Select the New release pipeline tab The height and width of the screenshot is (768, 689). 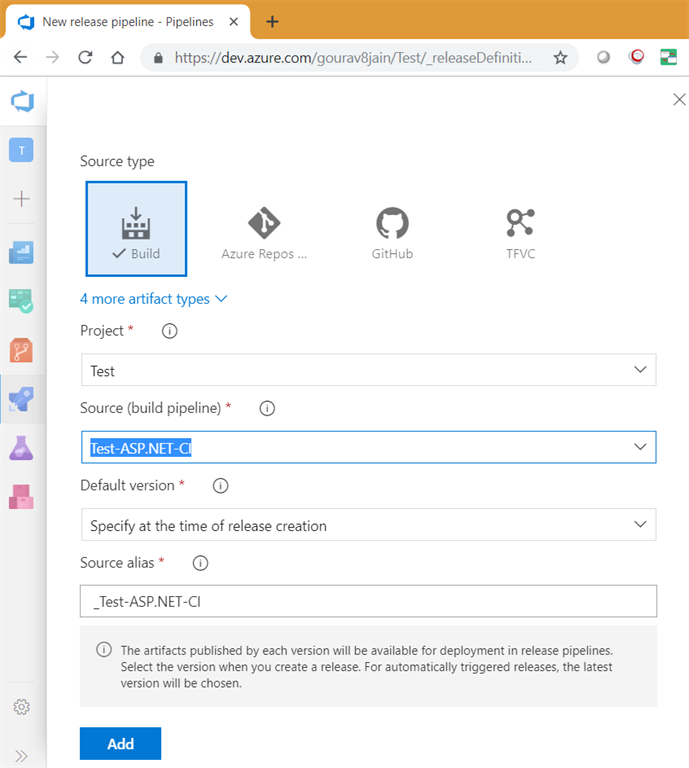pyautogui.click(x=127, y=22)
